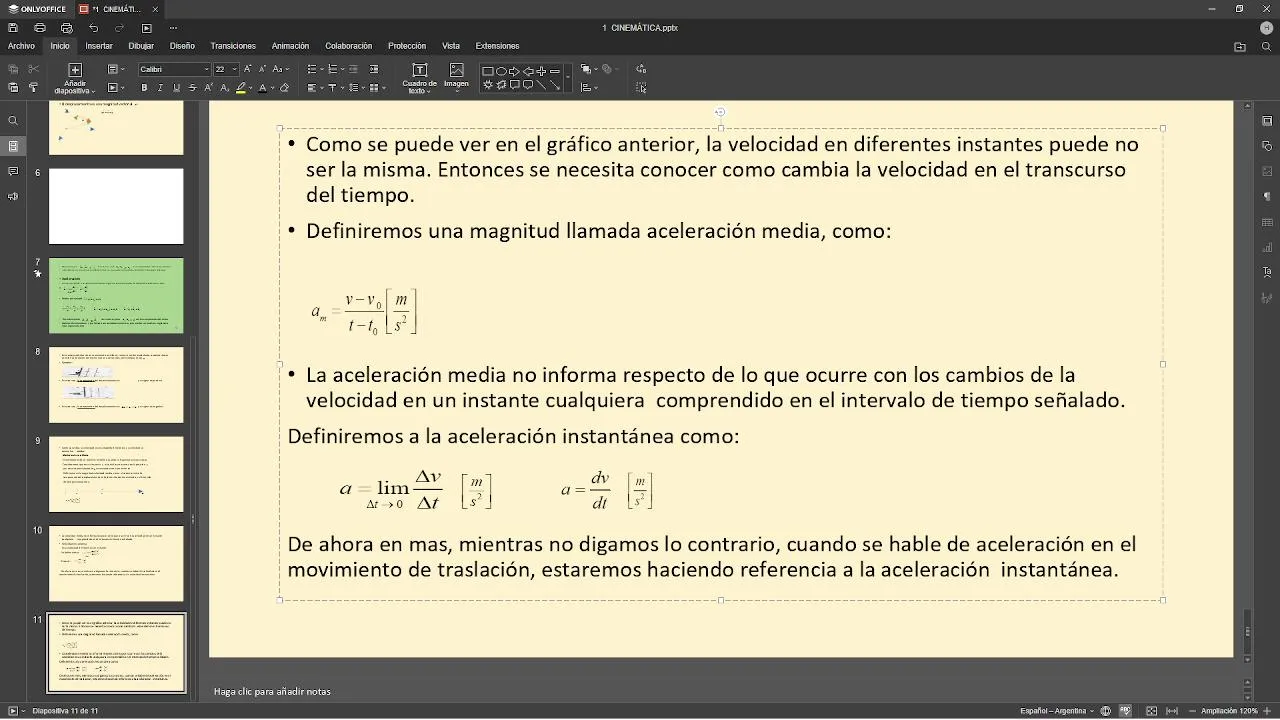Image resolution: width=1280 pixels, height=720 pixels.
Task: Toggle subscript formatting
Action: [224, 88]
